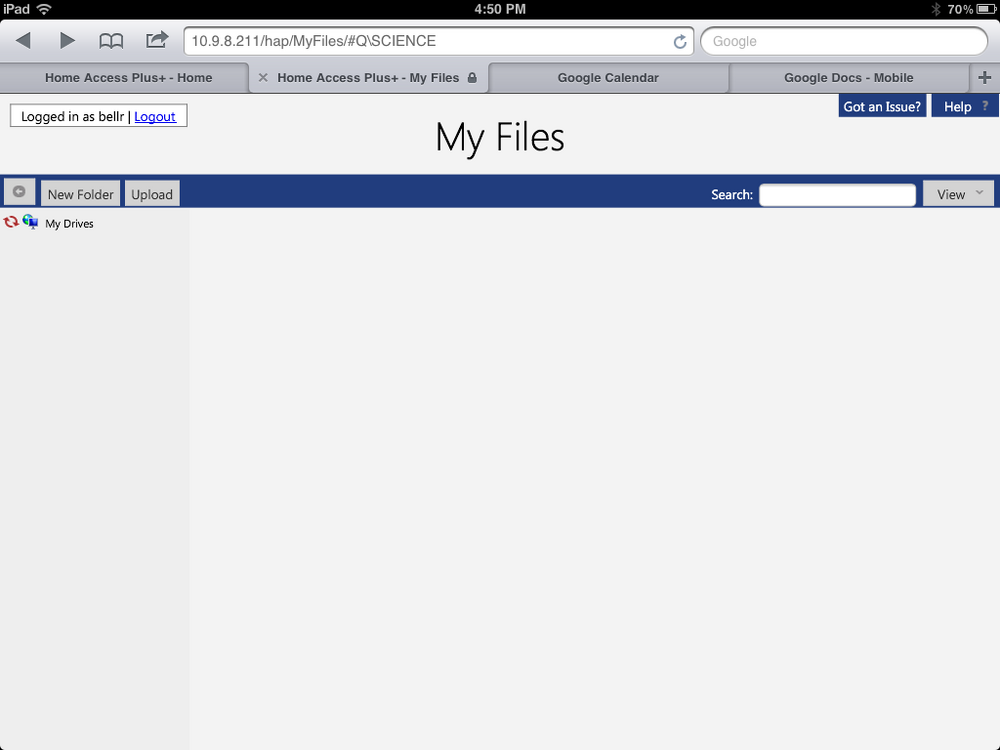Click the "Logged in as bellr" text
Viewport: 1000px width, 750px height.
tap(72, 117)
